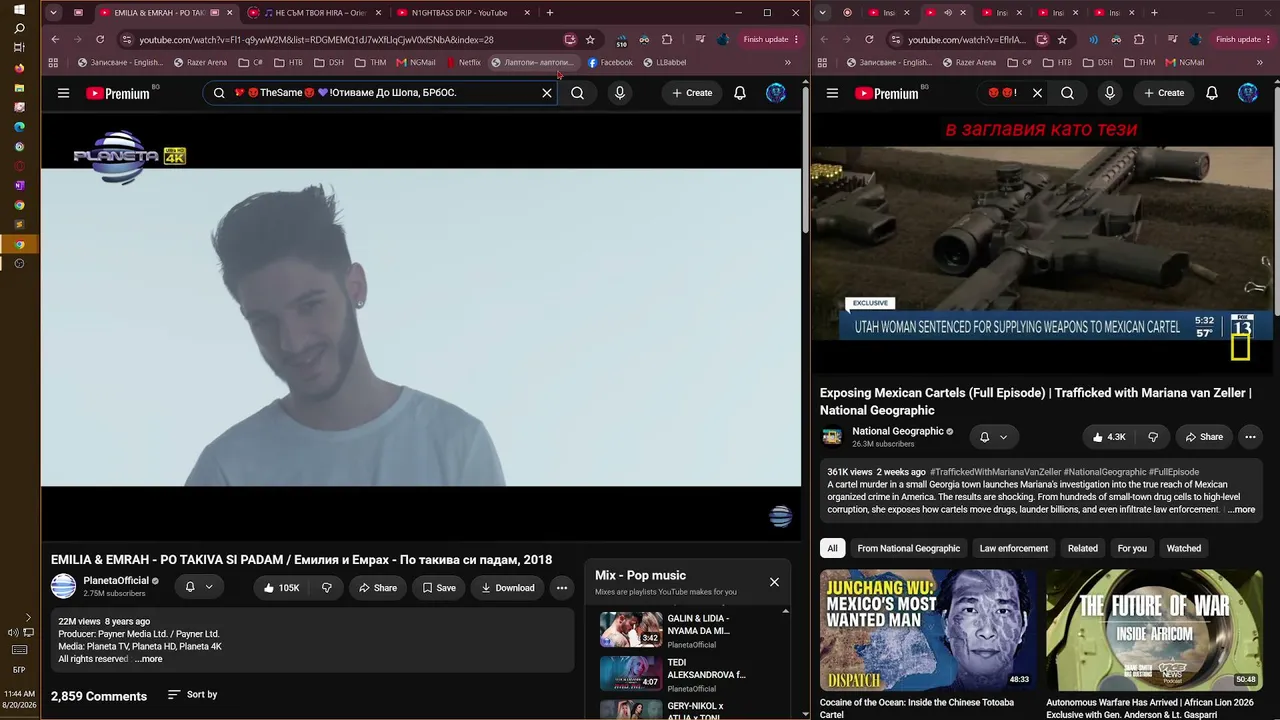Open the NGMail bookmark in left browser

pos(416,62)
